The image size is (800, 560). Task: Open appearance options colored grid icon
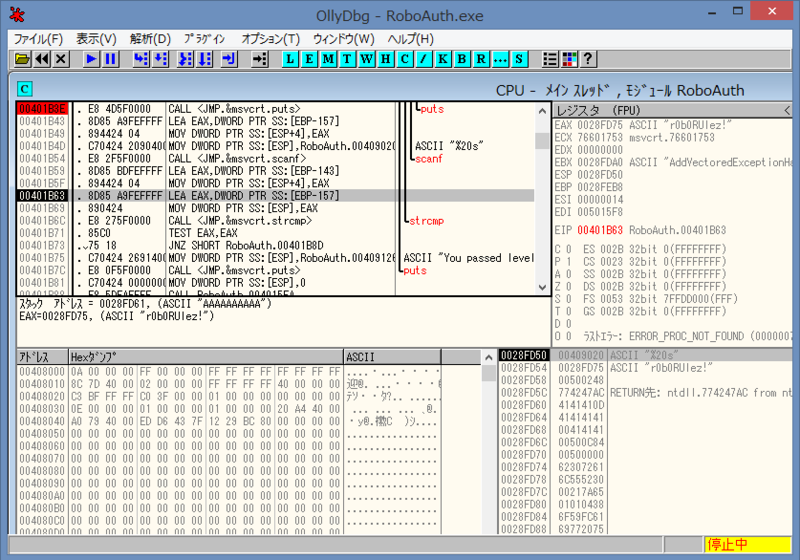[569, 59]
